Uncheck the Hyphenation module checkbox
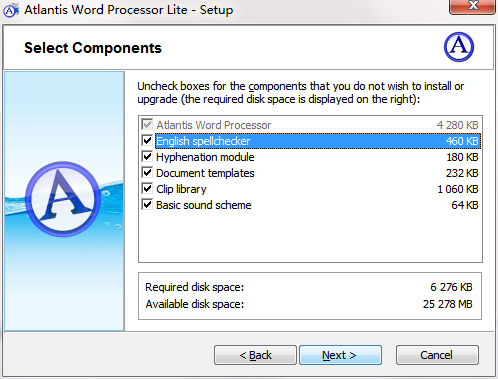Viewport: 498px width, 379px height. tap(147, 157)
